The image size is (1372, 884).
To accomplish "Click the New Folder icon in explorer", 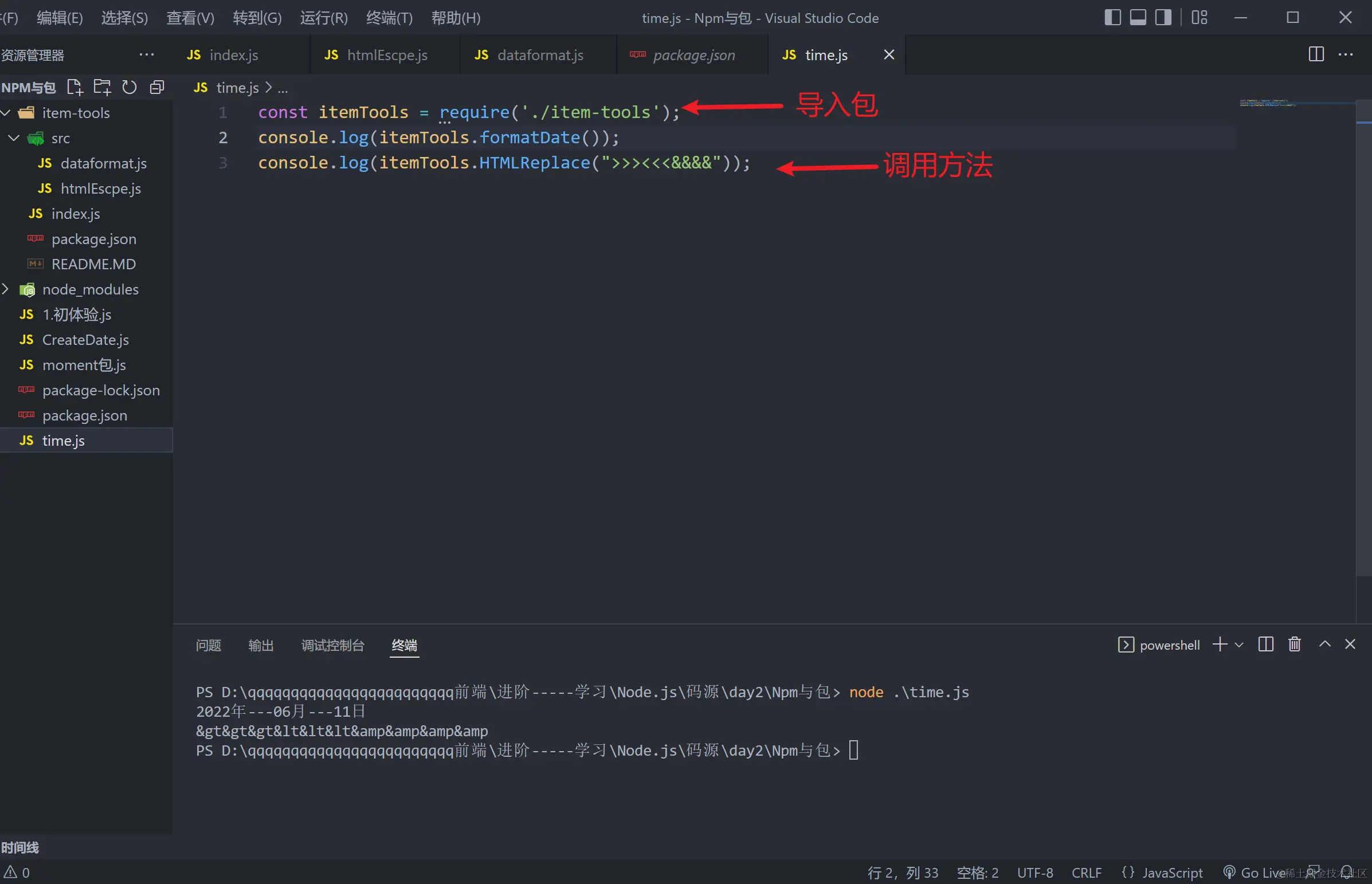I will (x=102, y=87).
